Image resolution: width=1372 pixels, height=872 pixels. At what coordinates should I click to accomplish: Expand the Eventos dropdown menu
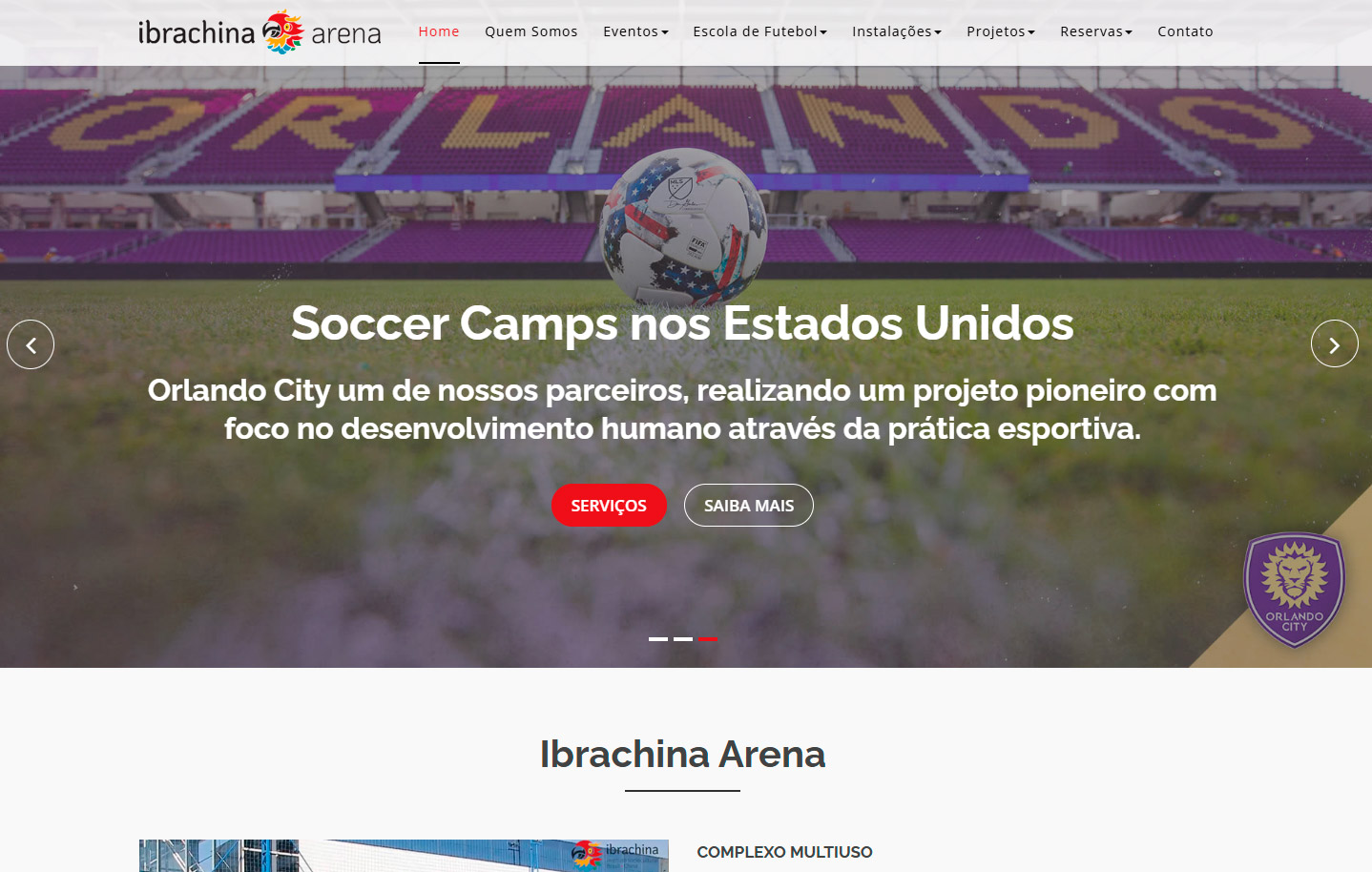tap(635, 31)
